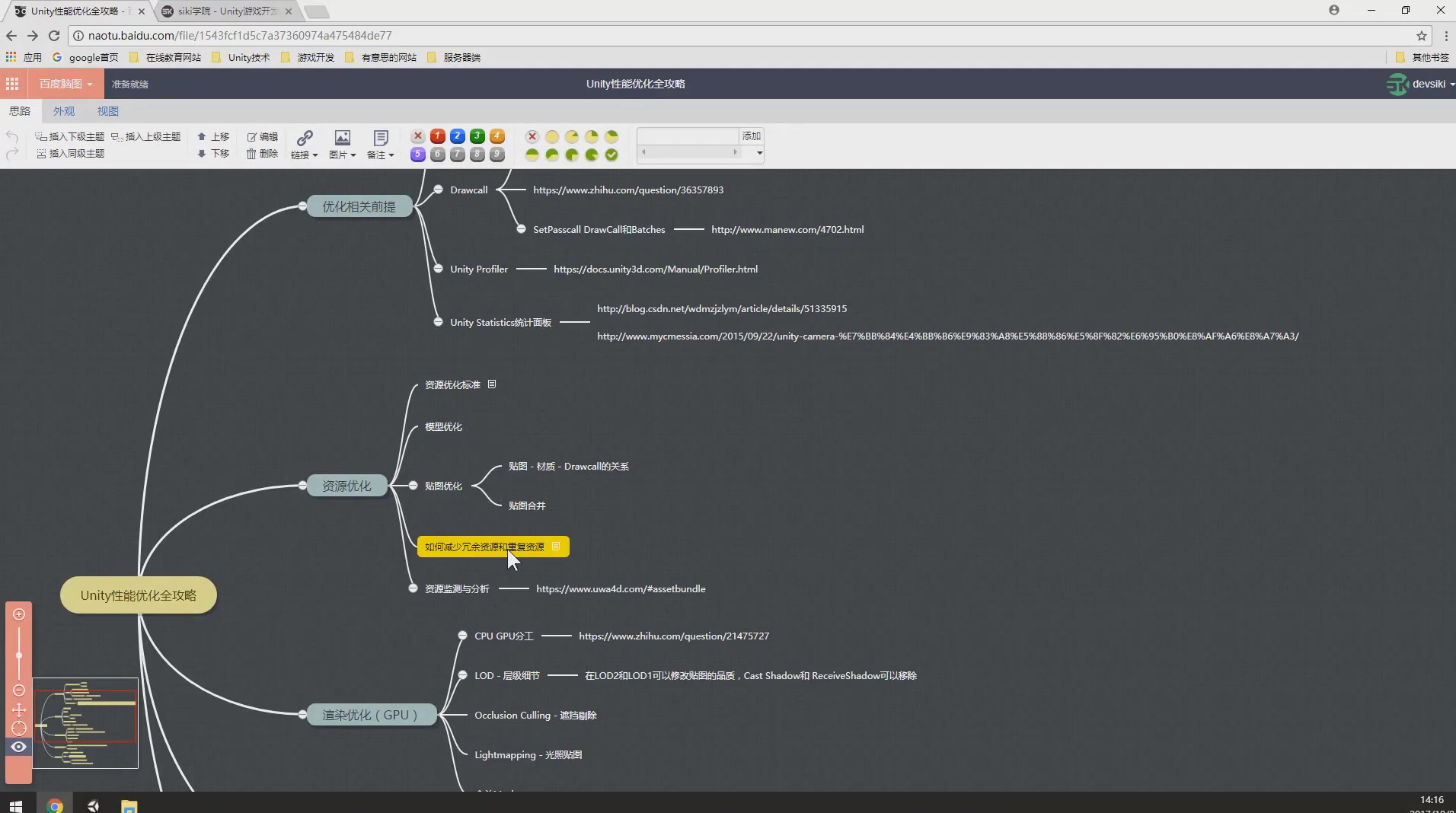
Task: Collapse the 优化相关前提 node toggle
Action: (302, 206)
